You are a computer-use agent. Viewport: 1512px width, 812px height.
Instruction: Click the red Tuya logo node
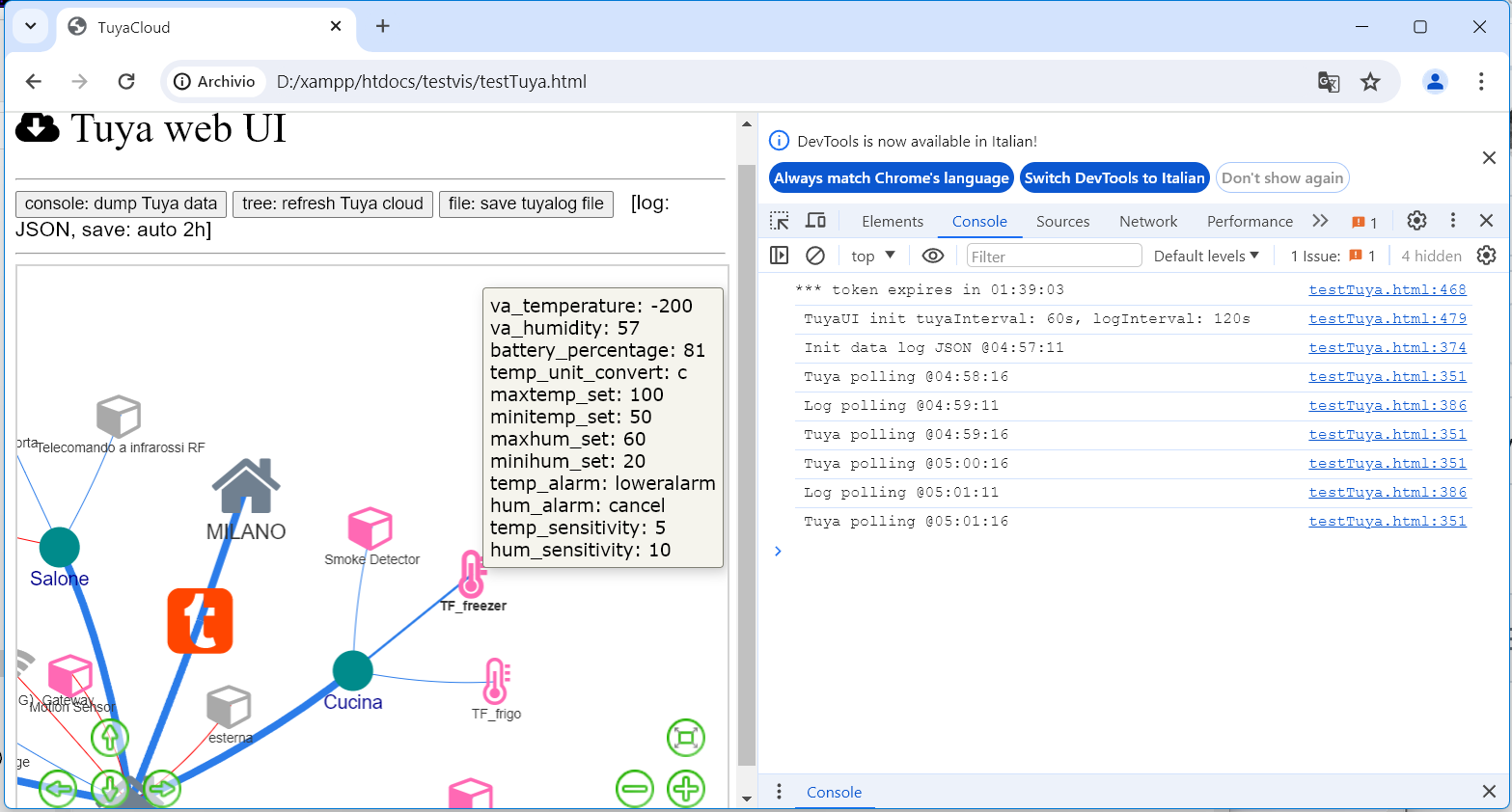tap(200, 621)
